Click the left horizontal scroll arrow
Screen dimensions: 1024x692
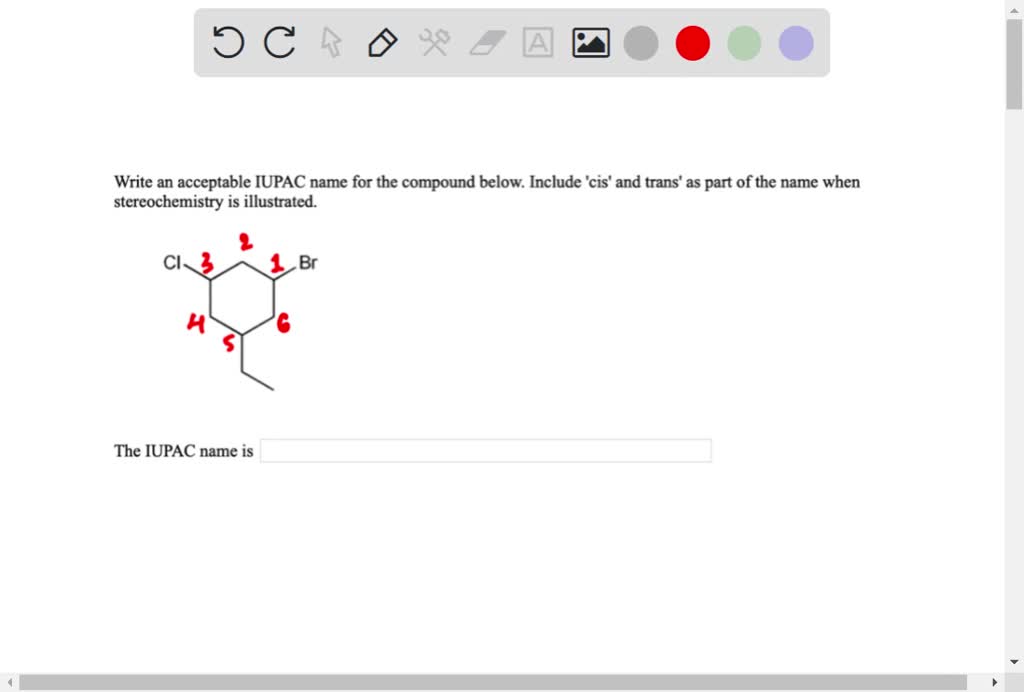click(8, 683)
